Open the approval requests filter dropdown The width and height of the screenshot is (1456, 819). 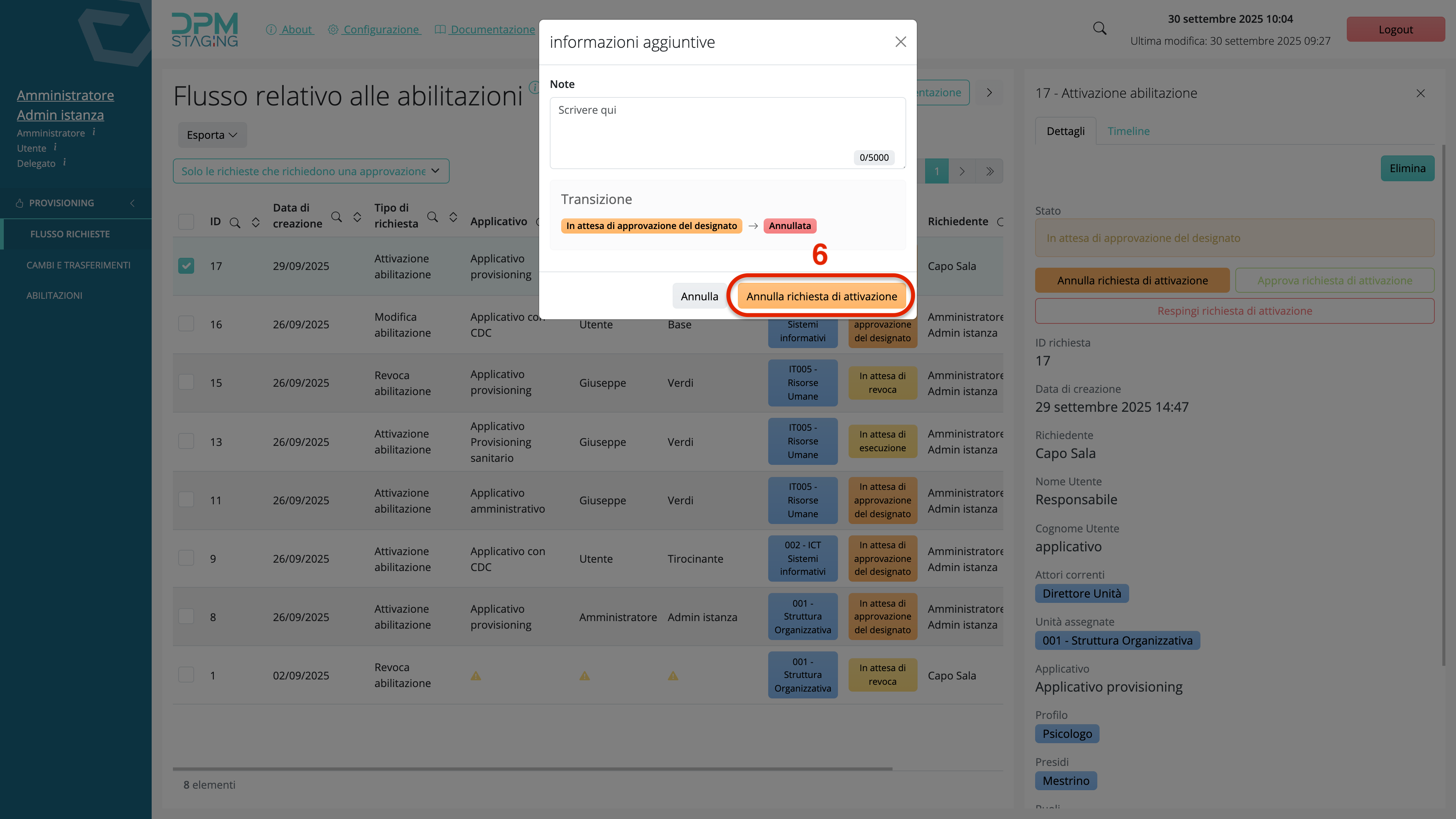pos(311,171)
